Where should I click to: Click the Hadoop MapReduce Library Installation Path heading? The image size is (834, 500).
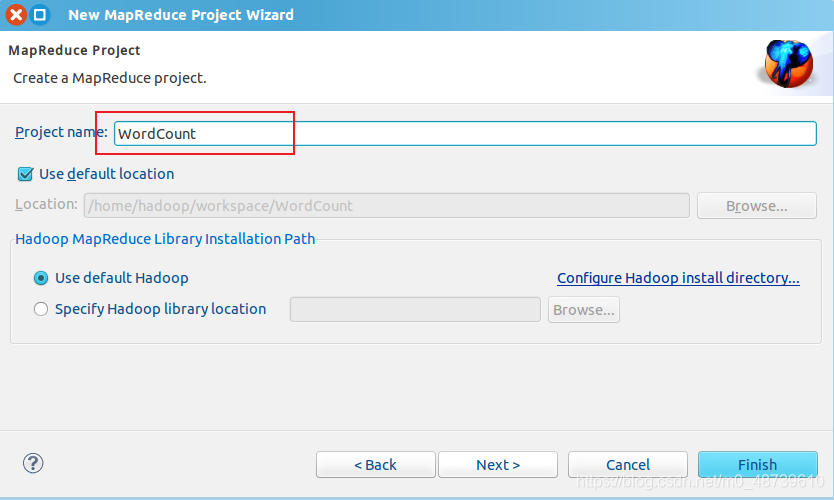(x=165, y=239)
